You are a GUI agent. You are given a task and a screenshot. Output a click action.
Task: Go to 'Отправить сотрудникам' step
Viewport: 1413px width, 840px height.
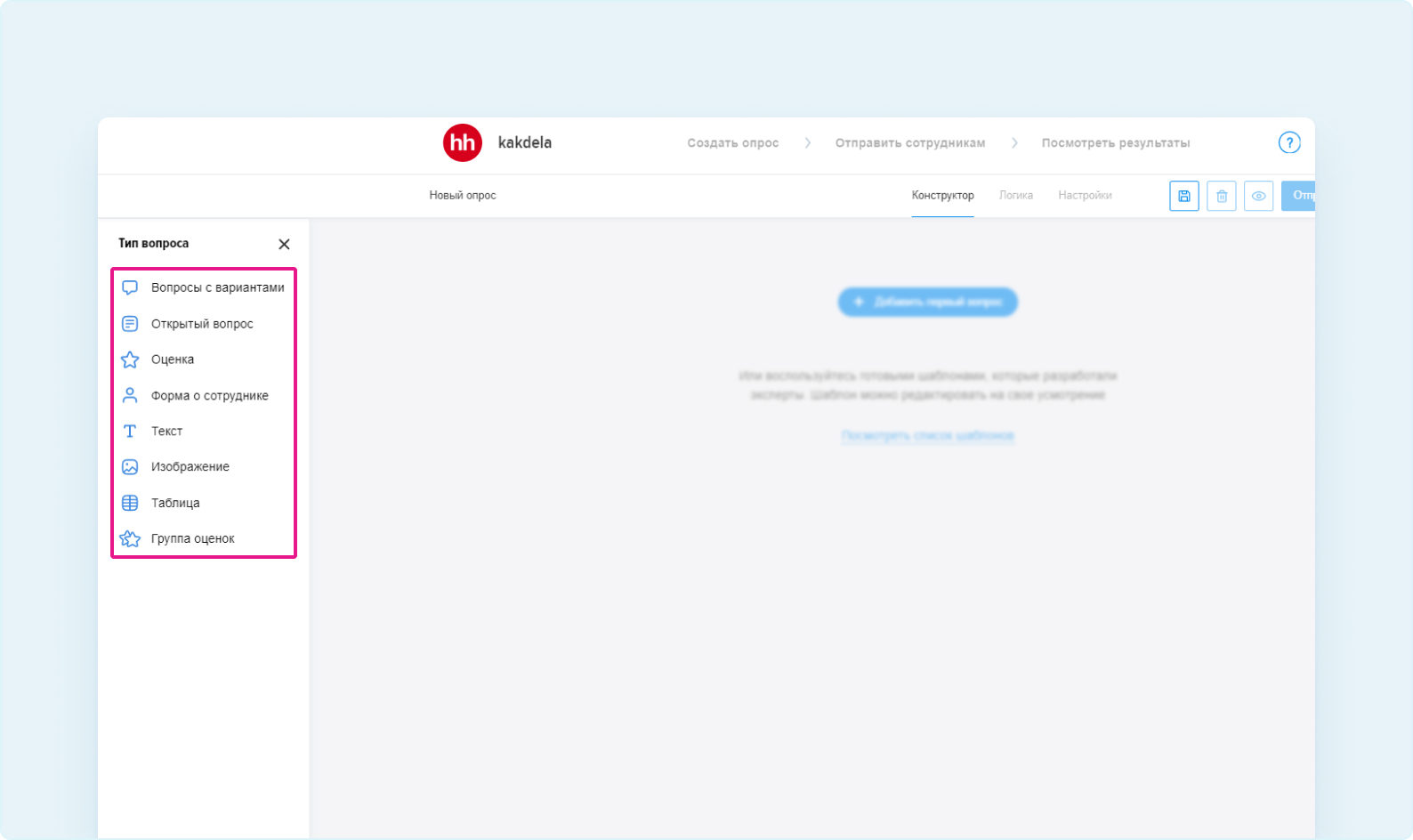pos(910,143)
